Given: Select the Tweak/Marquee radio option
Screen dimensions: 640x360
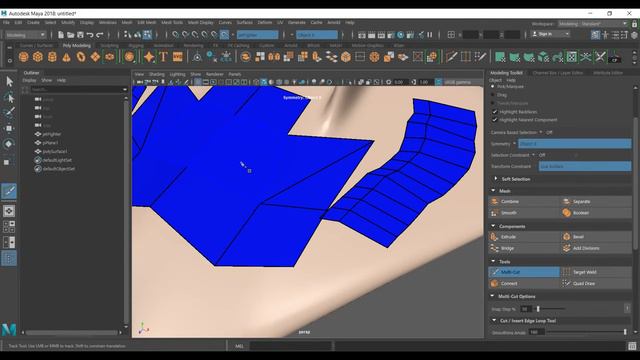Looking at the screenshot, I should [493, 103].
